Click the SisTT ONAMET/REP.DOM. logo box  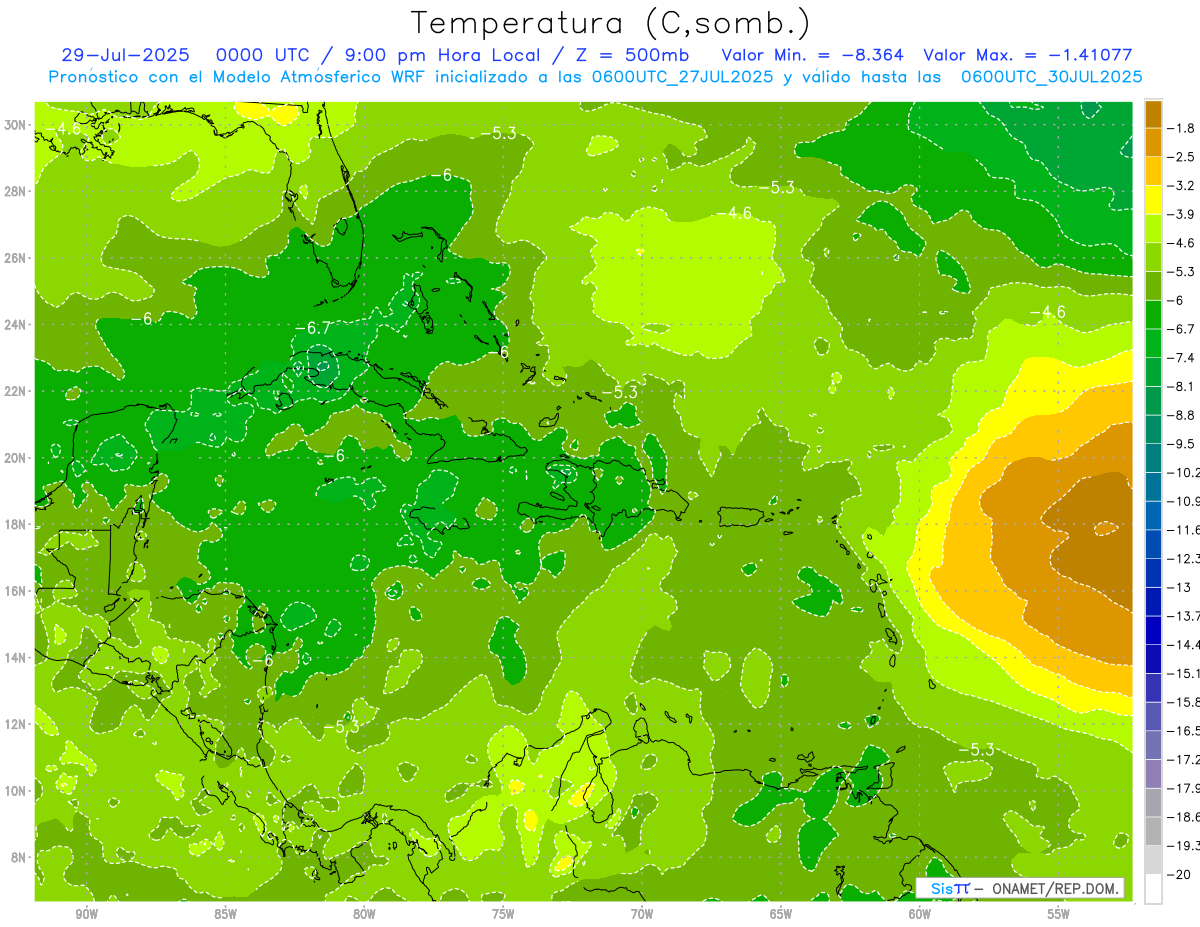click(x=1021, y=888)
